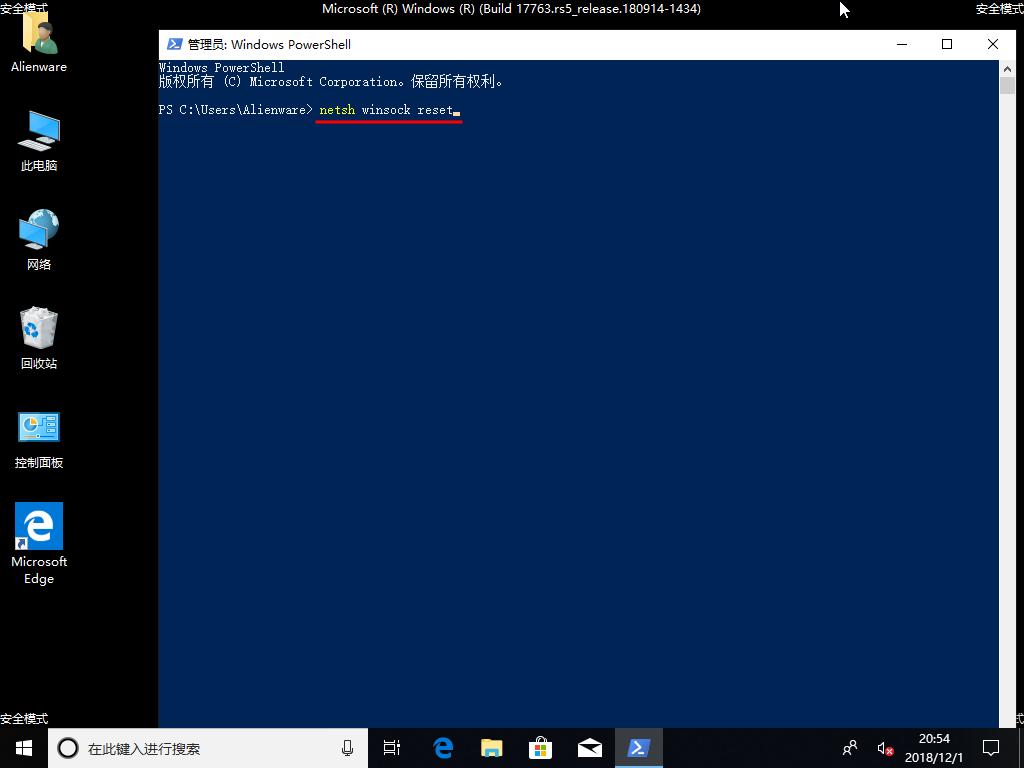Open Microsoft Store from taskbar
This screenshot has width=1024, height=768.
[x=541, y=748]
